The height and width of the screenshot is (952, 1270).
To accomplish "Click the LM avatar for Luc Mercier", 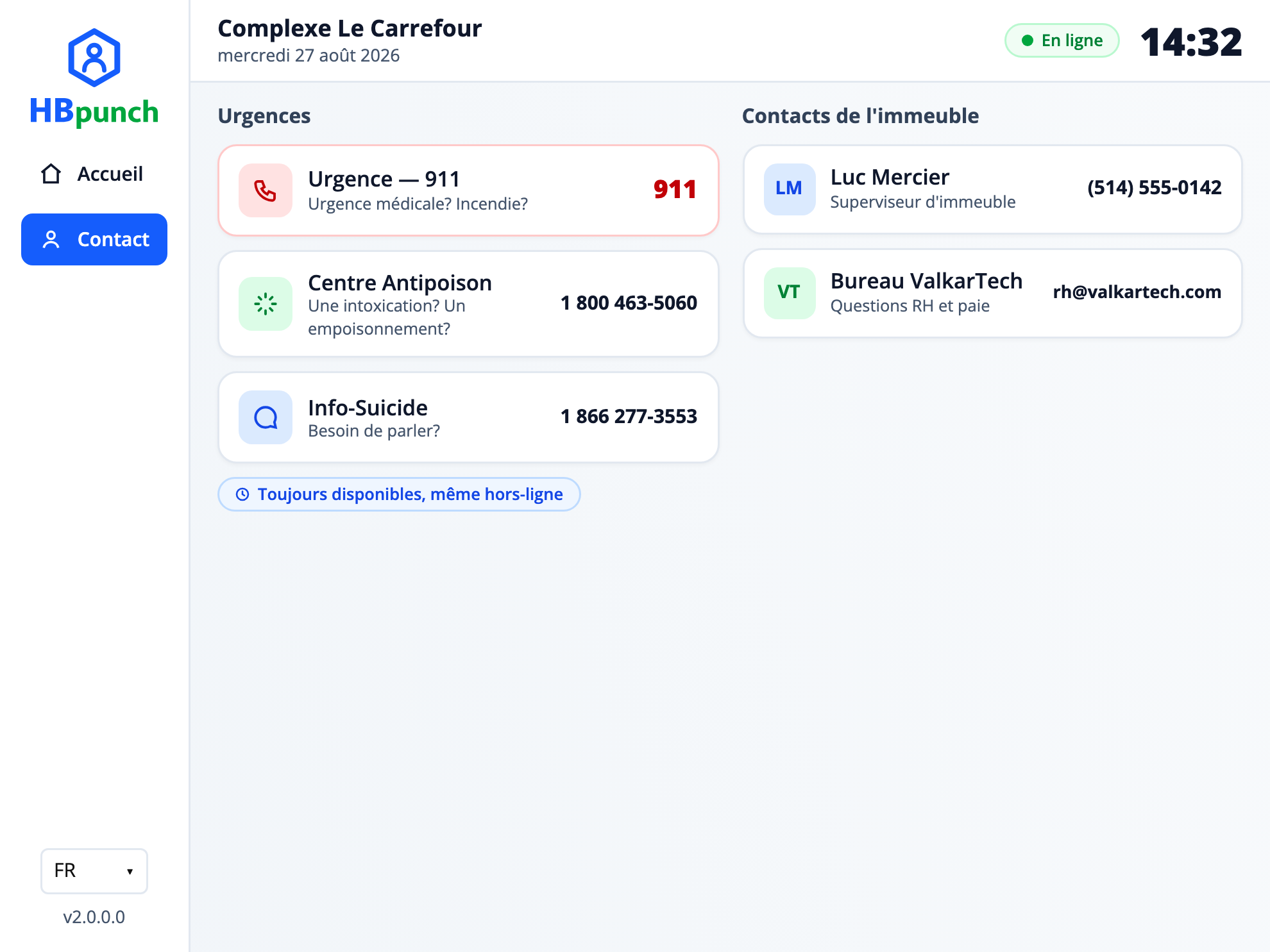I will 790,188.
